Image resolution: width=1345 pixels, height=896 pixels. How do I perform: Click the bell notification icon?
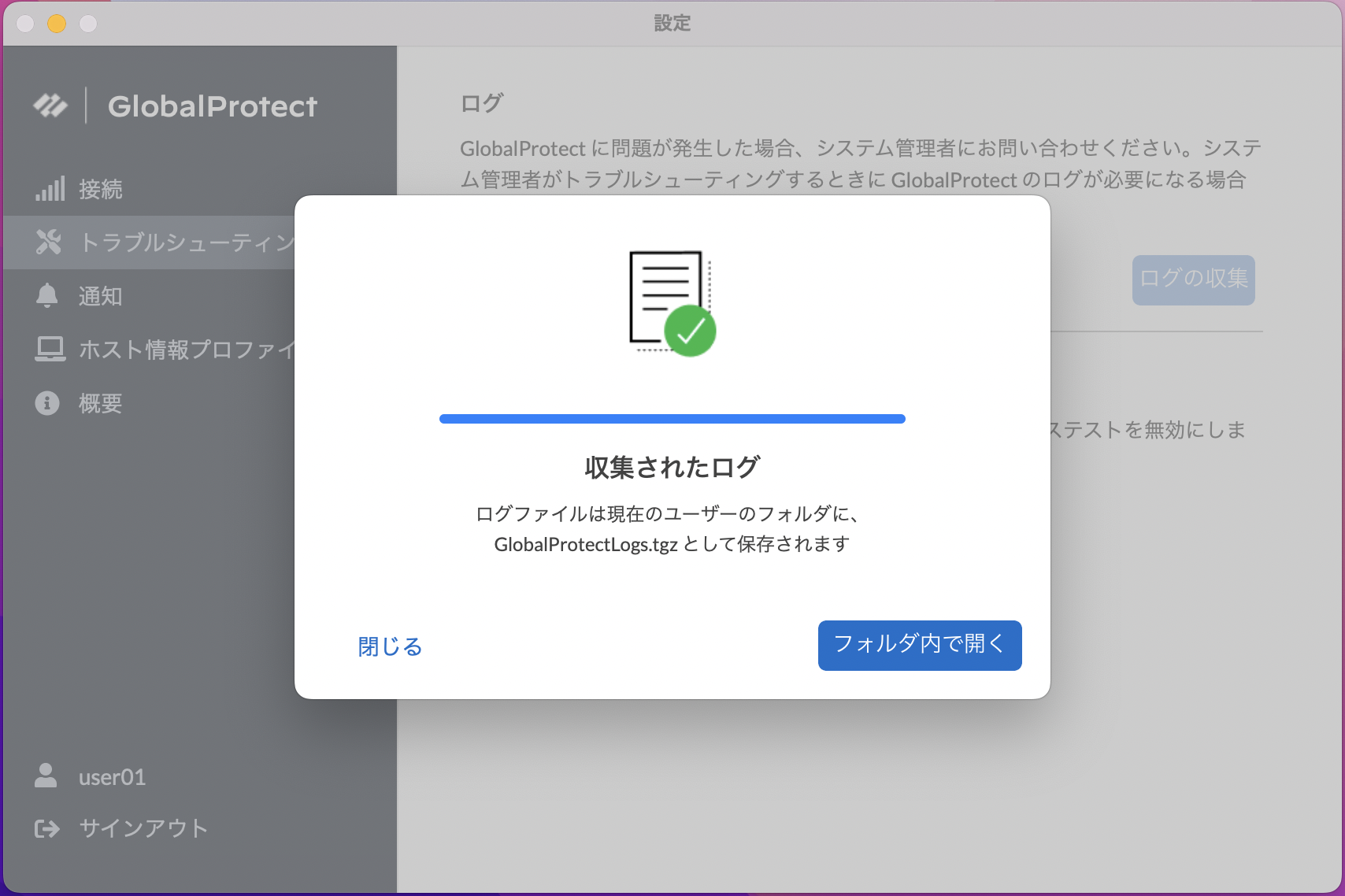coord(47,295)
